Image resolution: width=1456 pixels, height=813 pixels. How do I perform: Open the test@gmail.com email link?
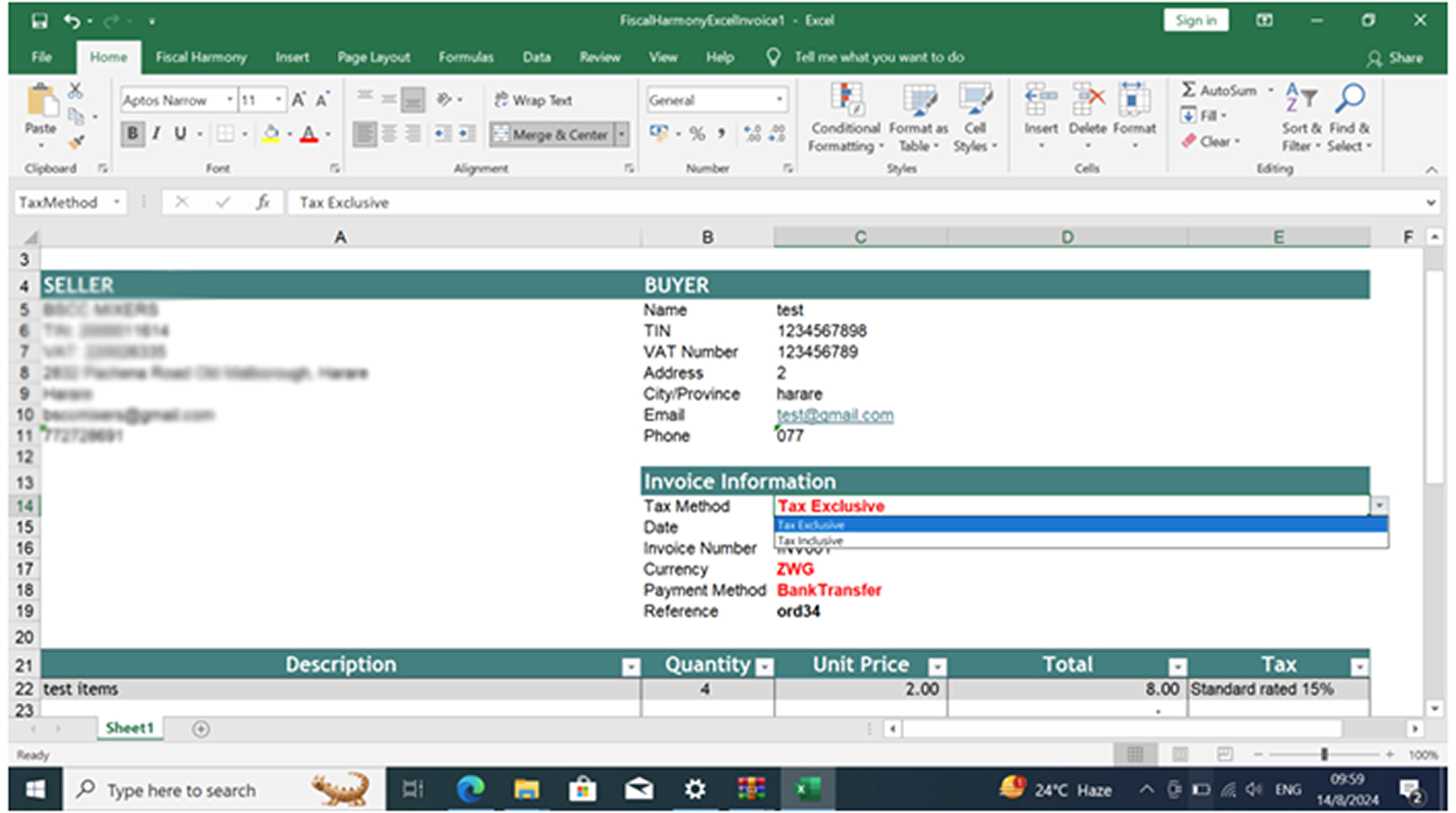[x=835, y=415]
